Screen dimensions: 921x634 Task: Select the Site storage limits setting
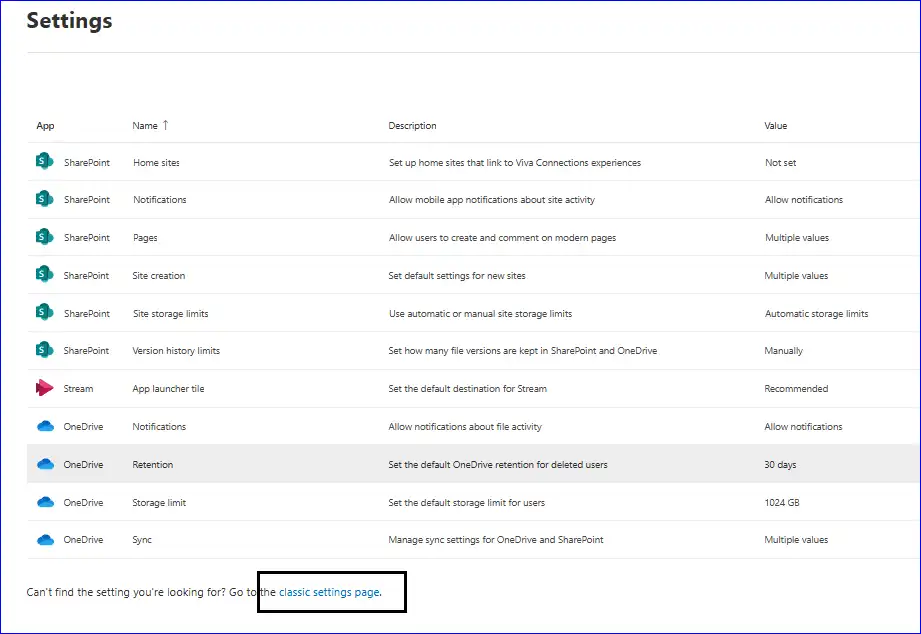click(x=170, y=313)
